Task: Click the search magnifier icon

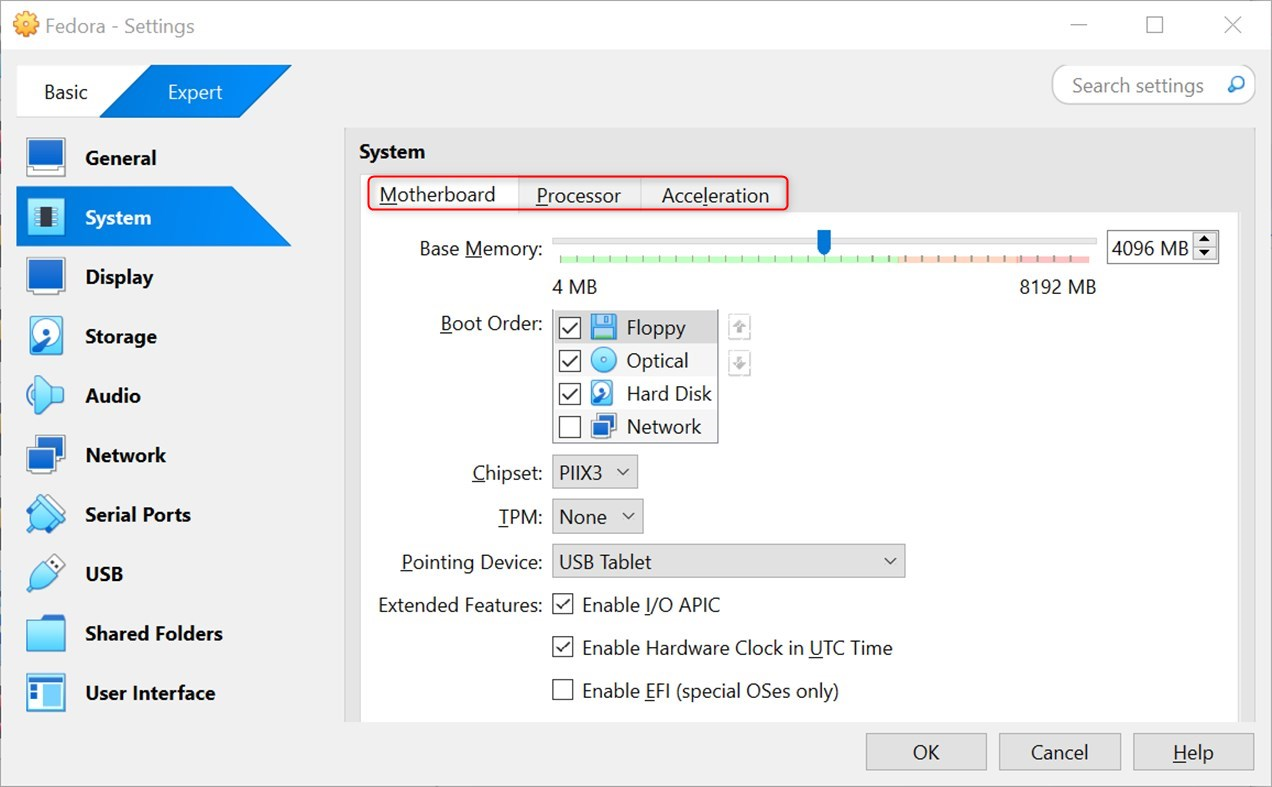Action: (1237, 85)
